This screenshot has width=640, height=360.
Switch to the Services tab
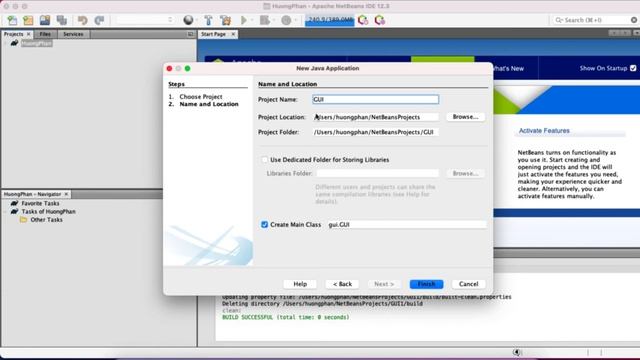[73, 34]
